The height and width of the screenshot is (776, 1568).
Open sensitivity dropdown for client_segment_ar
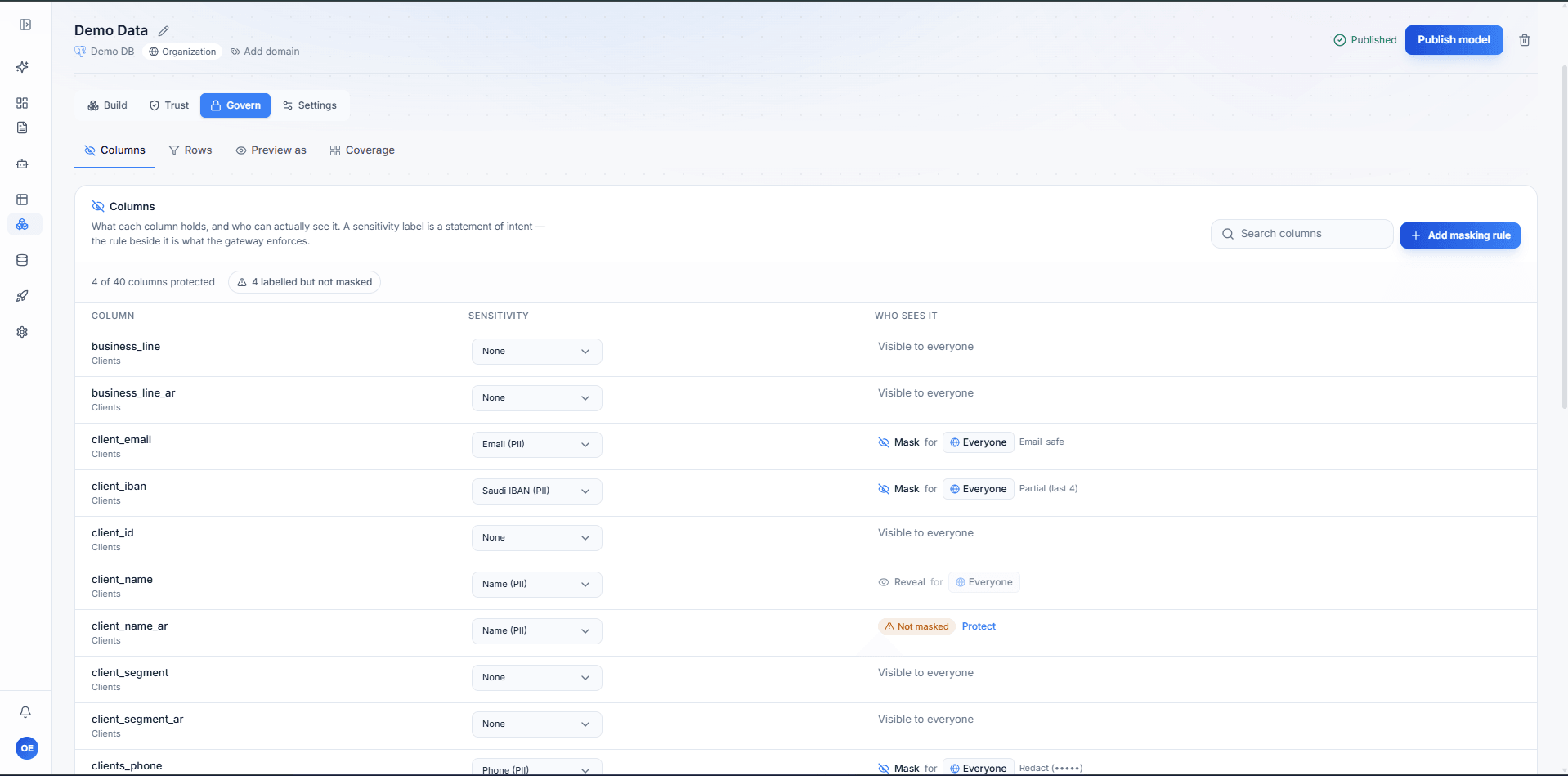[x=537, y=724]
